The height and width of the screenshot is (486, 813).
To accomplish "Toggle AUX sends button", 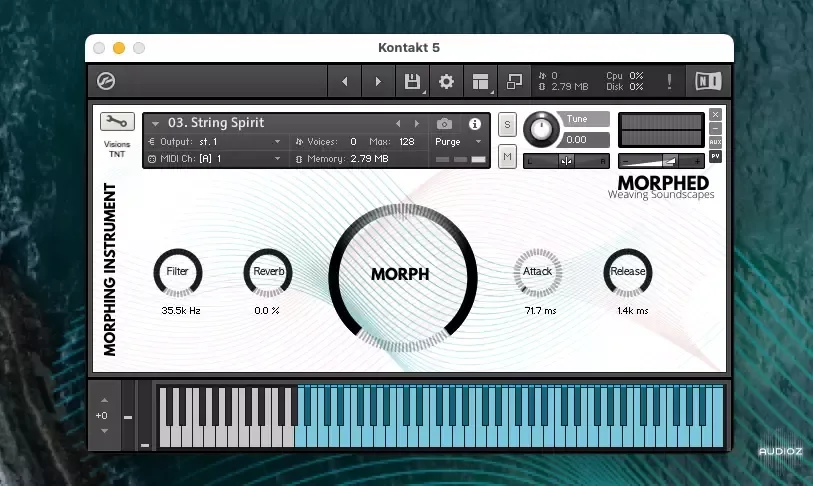I will tap(716, 142).
